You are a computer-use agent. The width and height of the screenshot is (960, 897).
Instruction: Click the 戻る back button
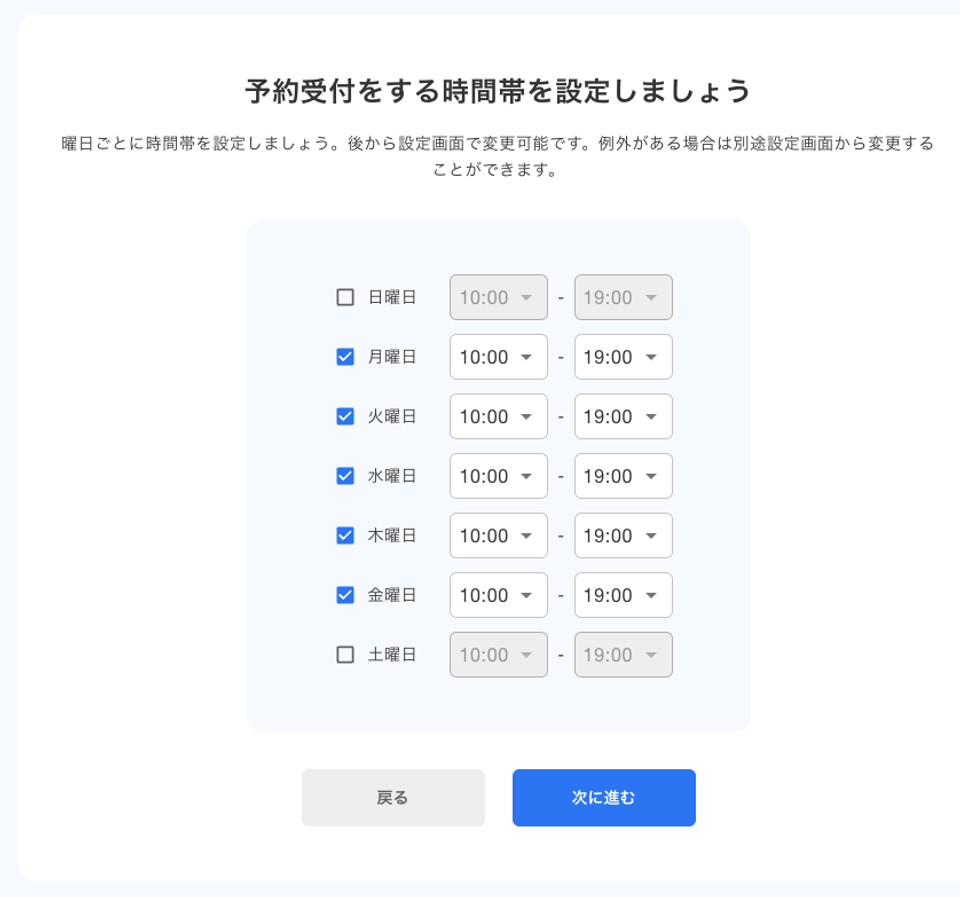click(x=393, y=798)
